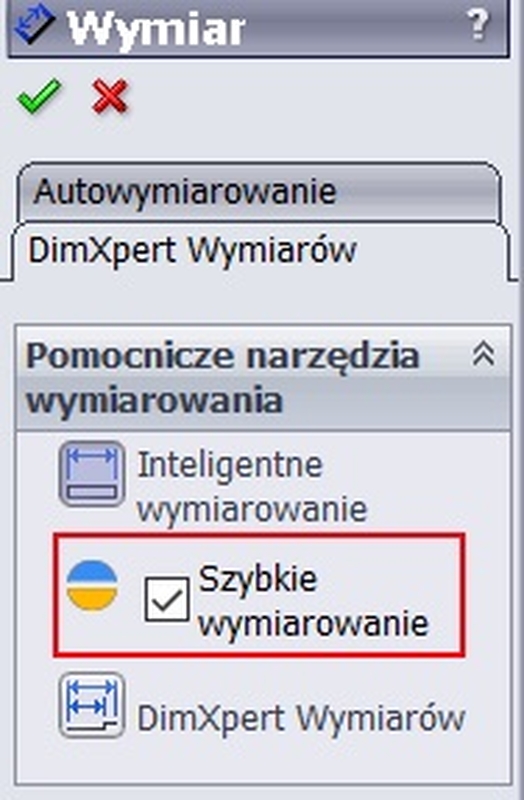The image size is (524, 800).
Task: Click the word wymiarowania in the section header
Action: pyautogui.click(x=154, y=401)
